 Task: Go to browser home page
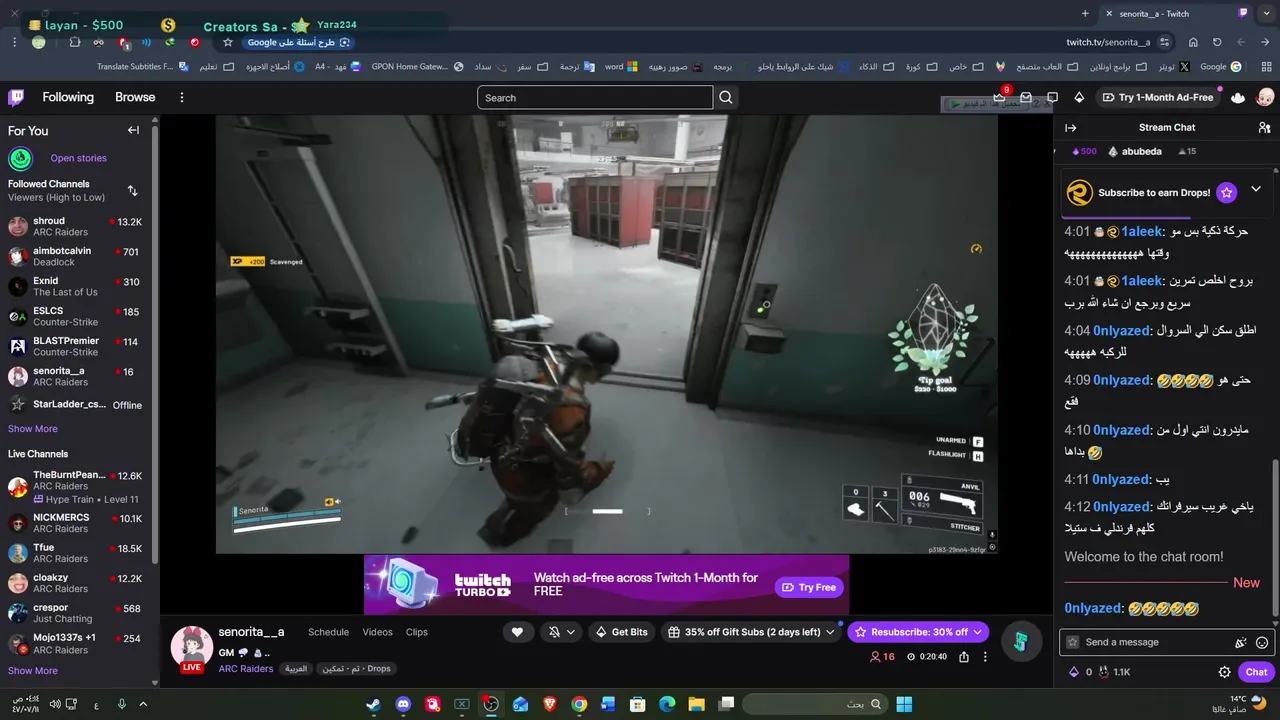pyautogui.click(x=1193, y=42)
